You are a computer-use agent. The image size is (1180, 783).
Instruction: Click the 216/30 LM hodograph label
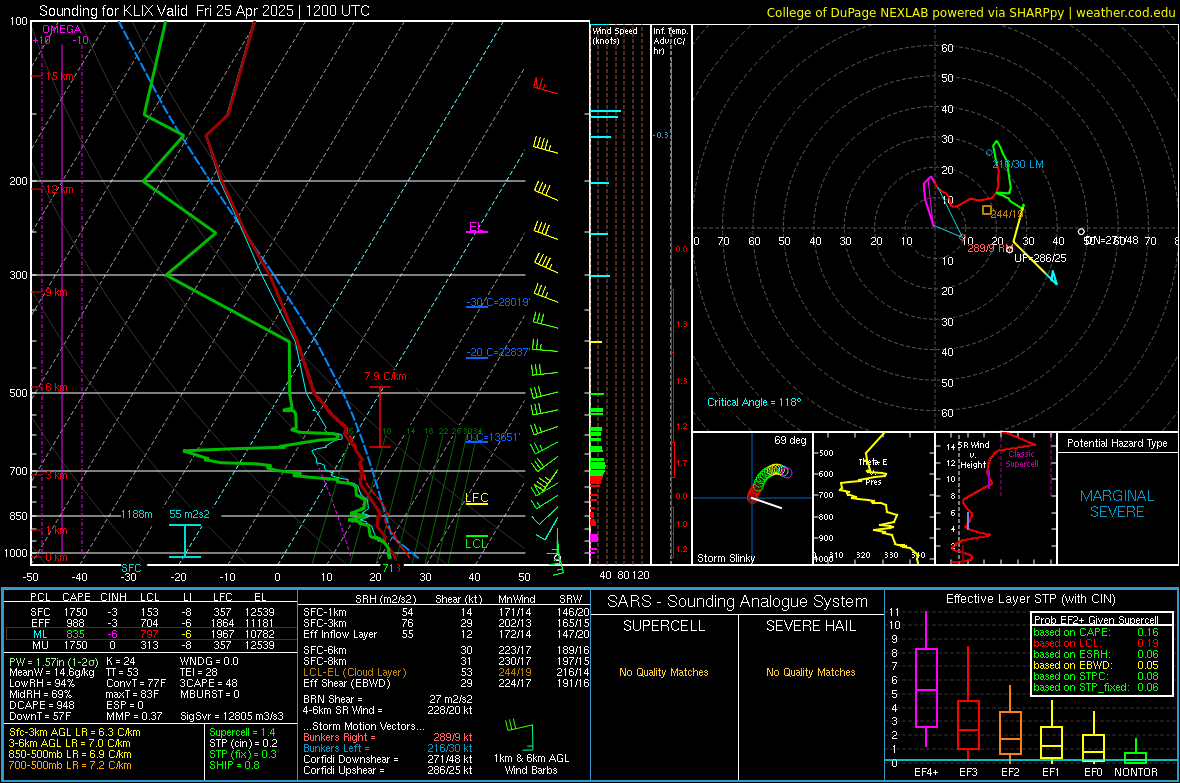[1018, 164]
